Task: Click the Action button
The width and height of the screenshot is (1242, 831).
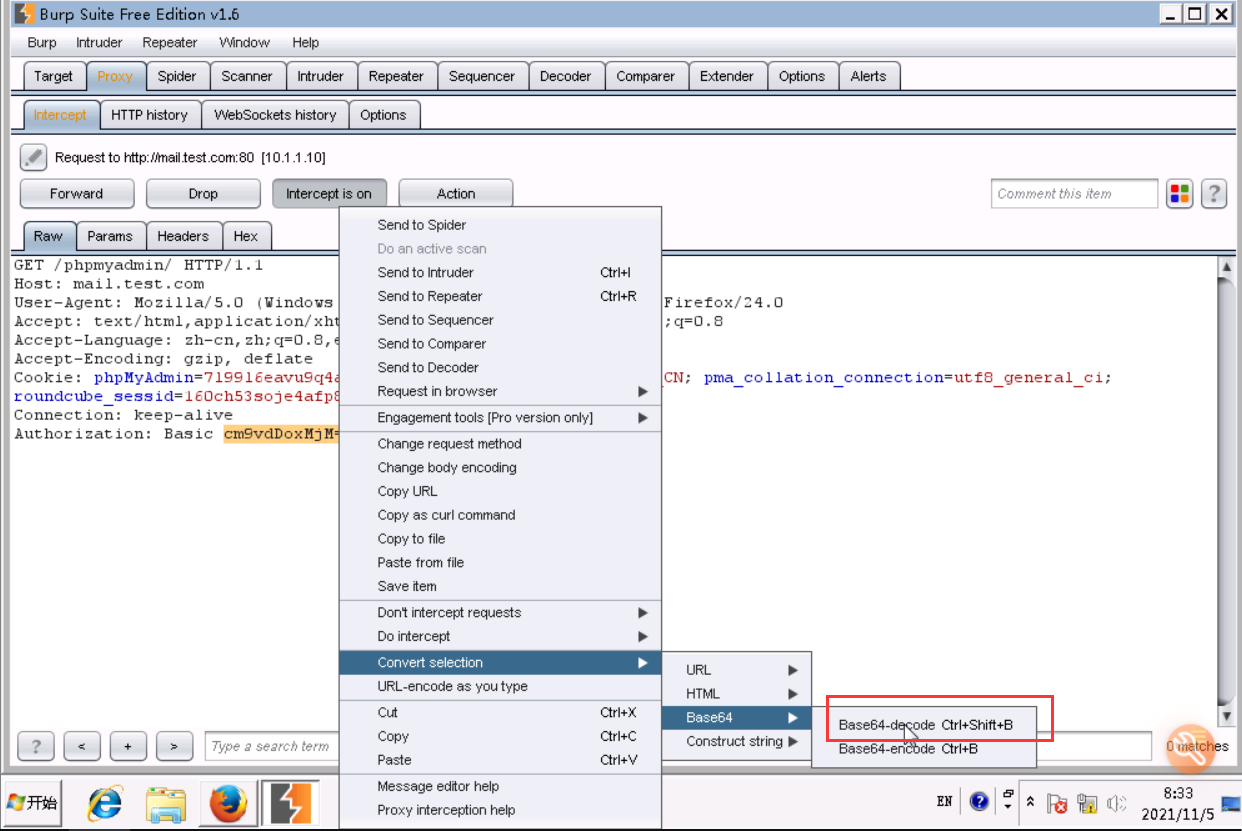Action: (x=456, y=194)
